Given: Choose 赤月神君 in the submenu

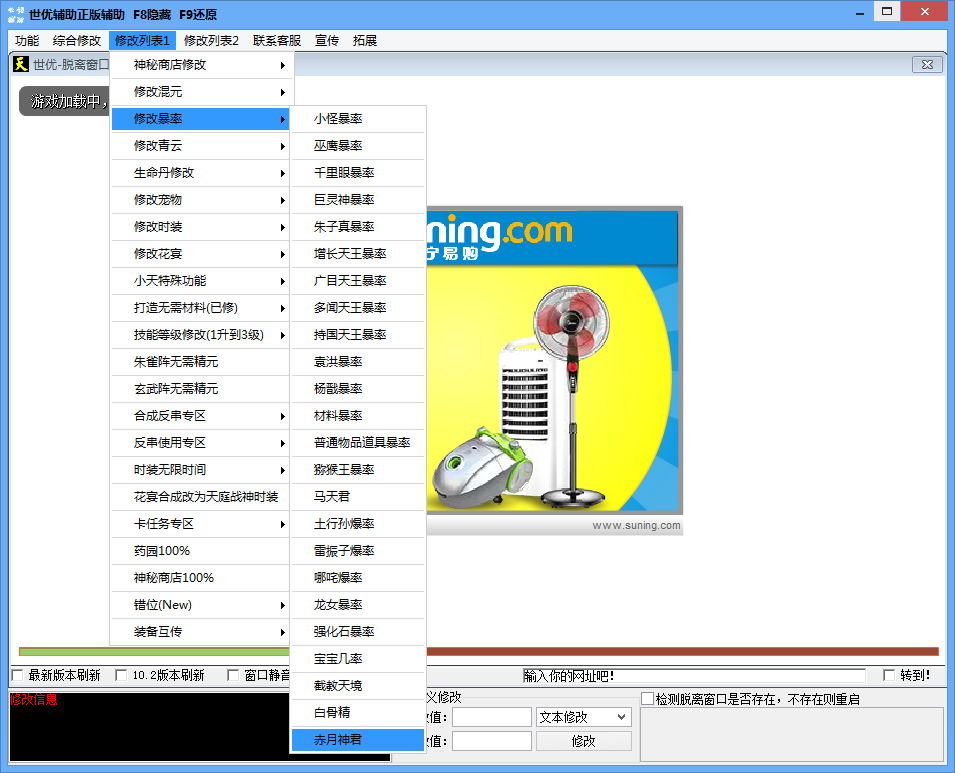Looking at the screenshot, I should [338, 740].
